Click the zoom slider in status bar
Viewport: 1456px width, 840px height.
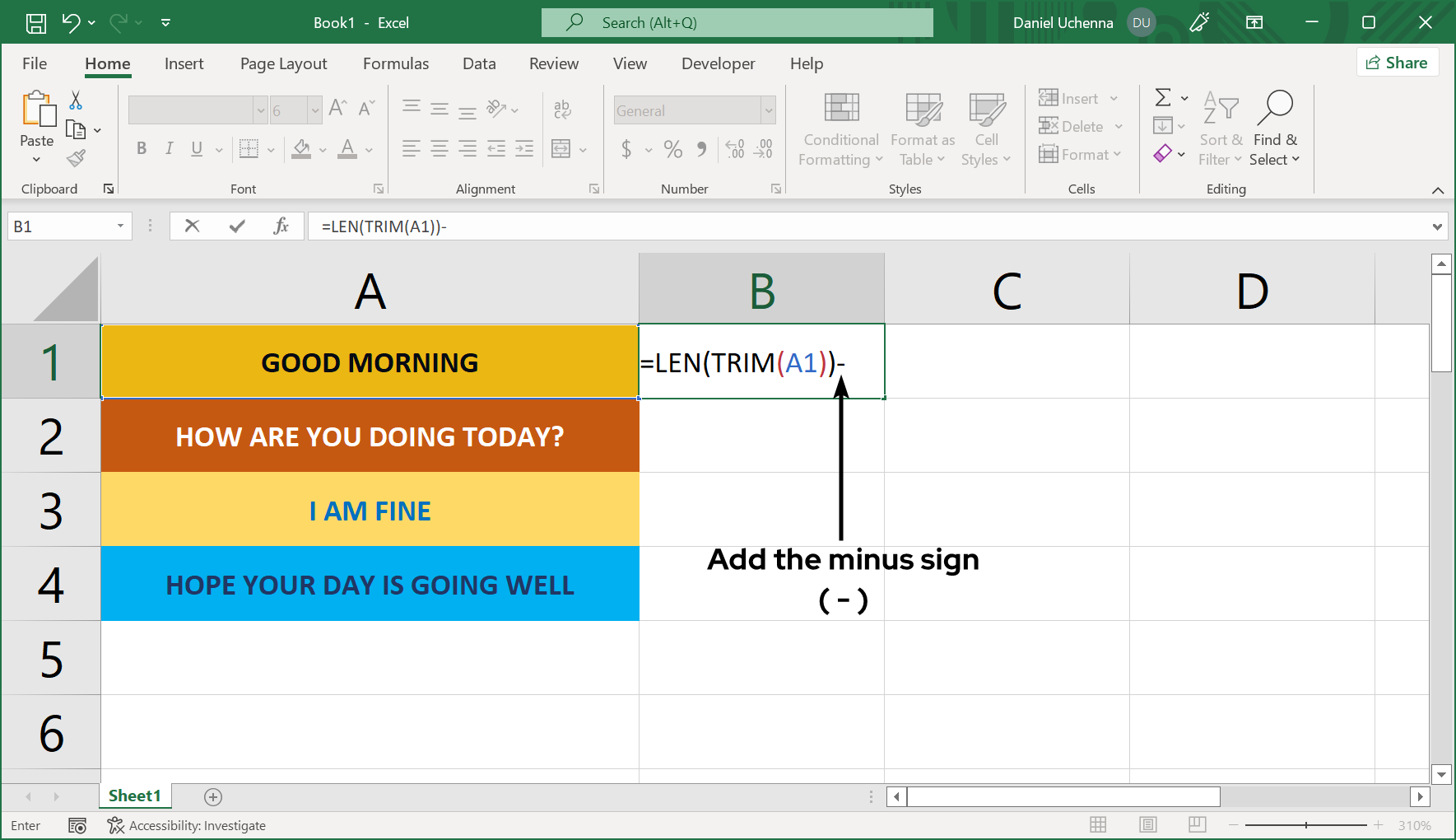pos(1305,824)
